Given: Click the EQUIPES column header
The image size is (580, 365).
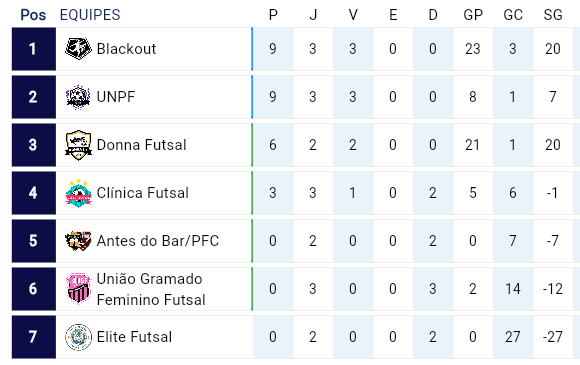Looking at the screenshot, I should 90,15.
